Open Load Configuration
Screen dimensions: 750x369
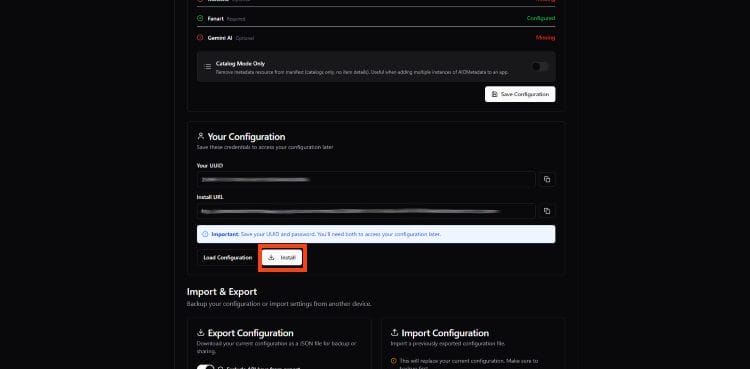click(228, 257)
